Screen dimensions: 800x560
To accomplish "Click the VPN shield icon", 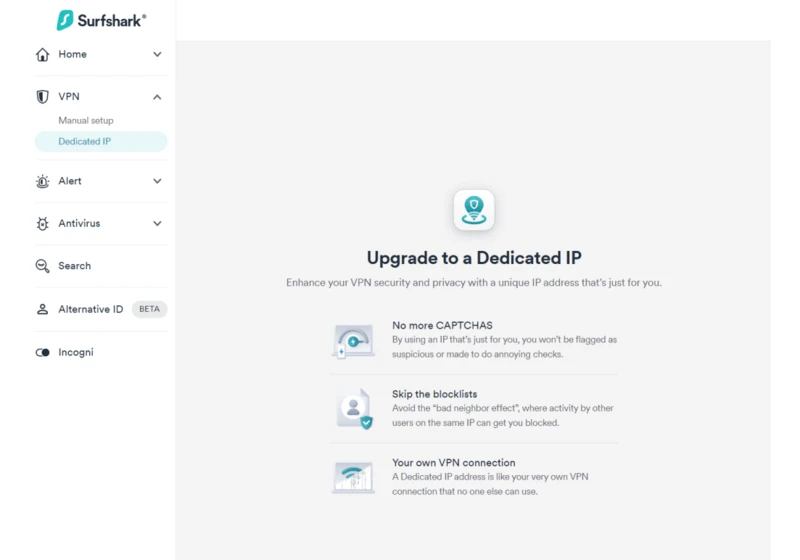I will (42, 96).
